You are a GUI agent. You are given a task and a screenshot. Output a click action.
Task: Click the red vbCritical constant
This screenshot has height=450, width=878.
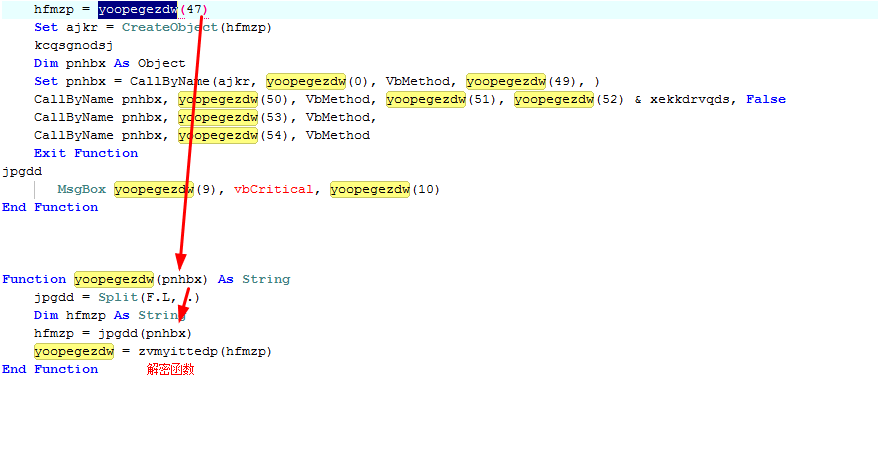pyautogui.click(x=273, y=190)
